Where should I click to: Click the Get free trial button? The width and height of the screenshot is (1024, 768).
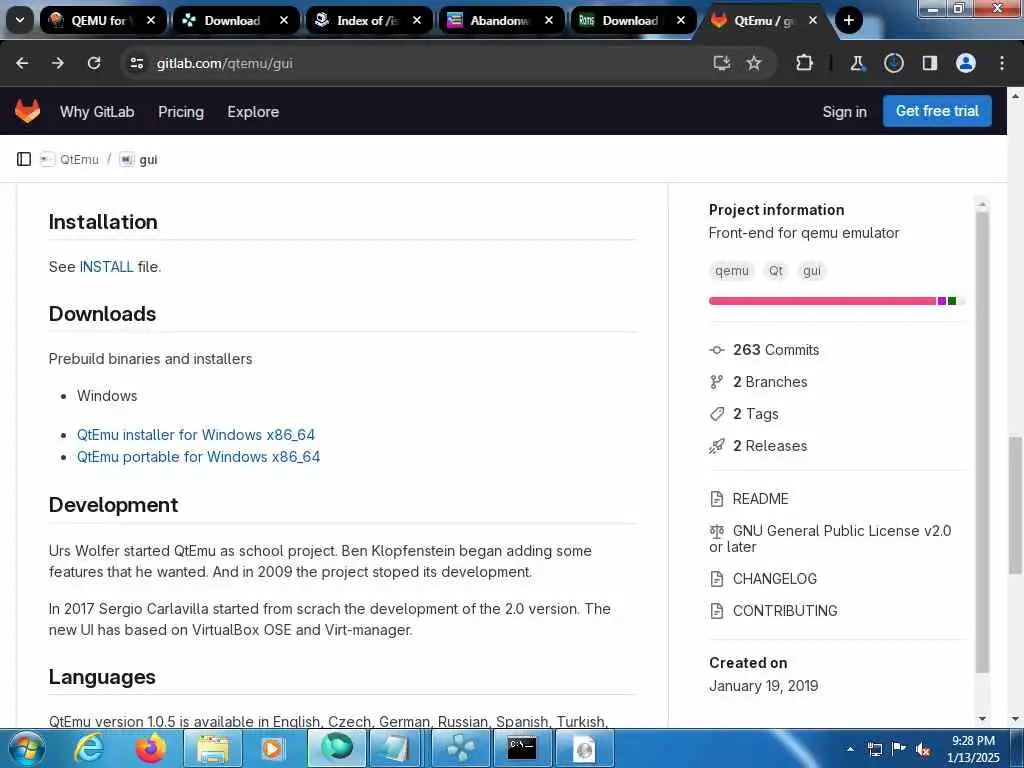937,111
